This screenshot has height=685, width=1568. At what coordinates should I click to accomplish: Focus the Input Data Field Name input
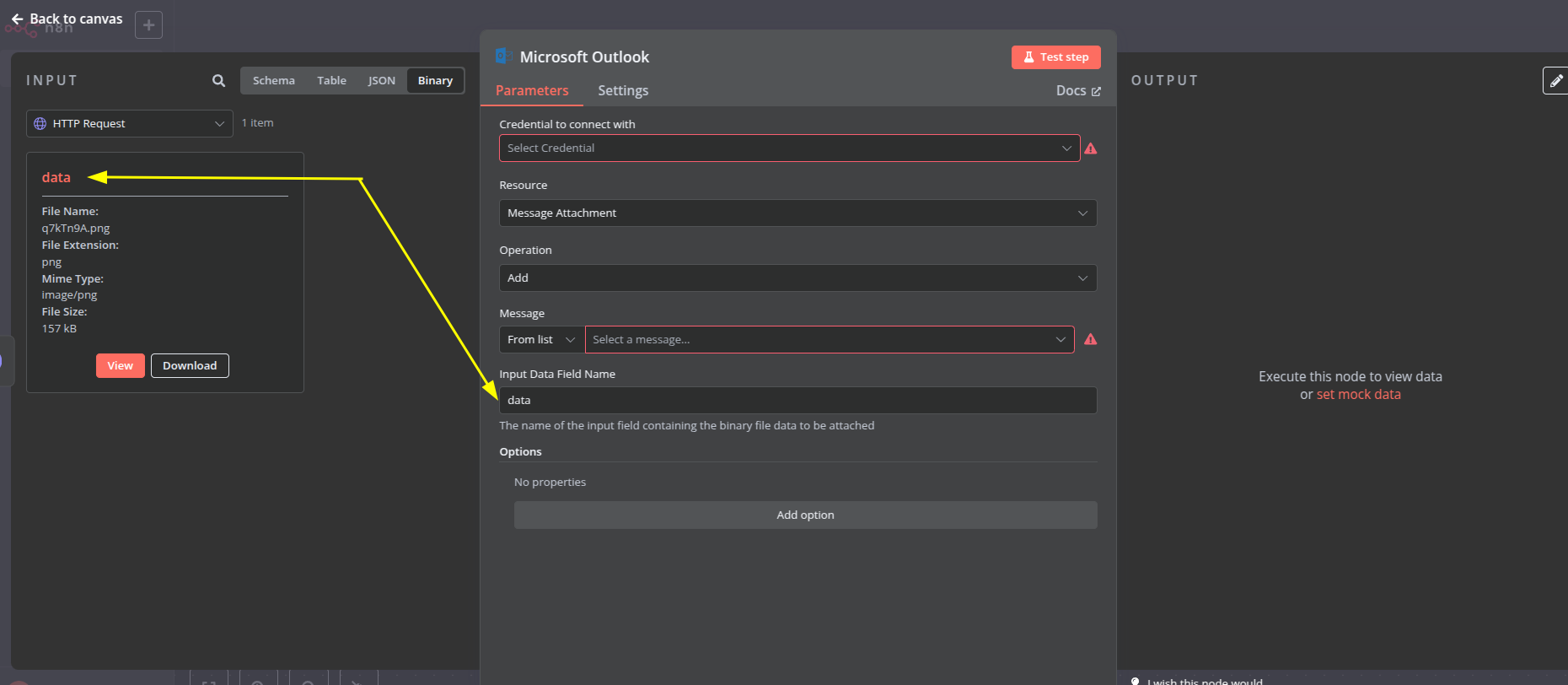pos(797,401)
